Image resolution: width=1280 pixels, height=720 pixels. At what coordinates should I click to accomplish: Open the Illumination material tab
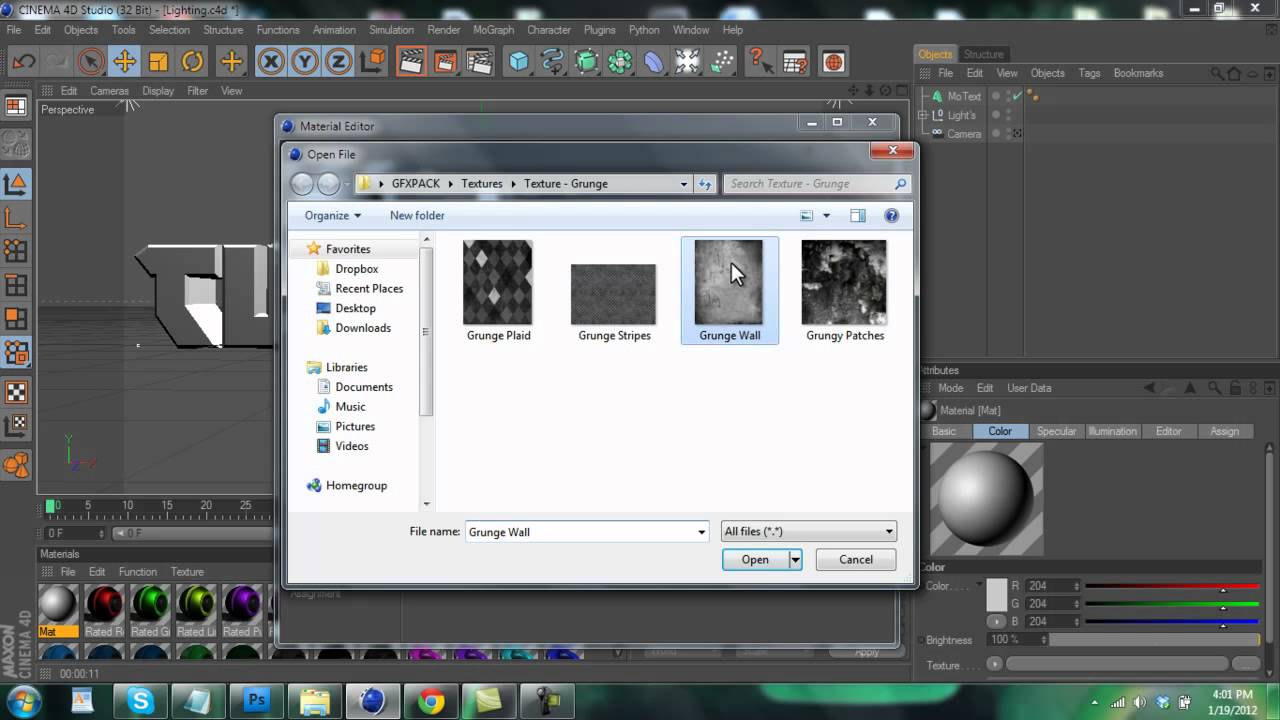point(1112,431)
